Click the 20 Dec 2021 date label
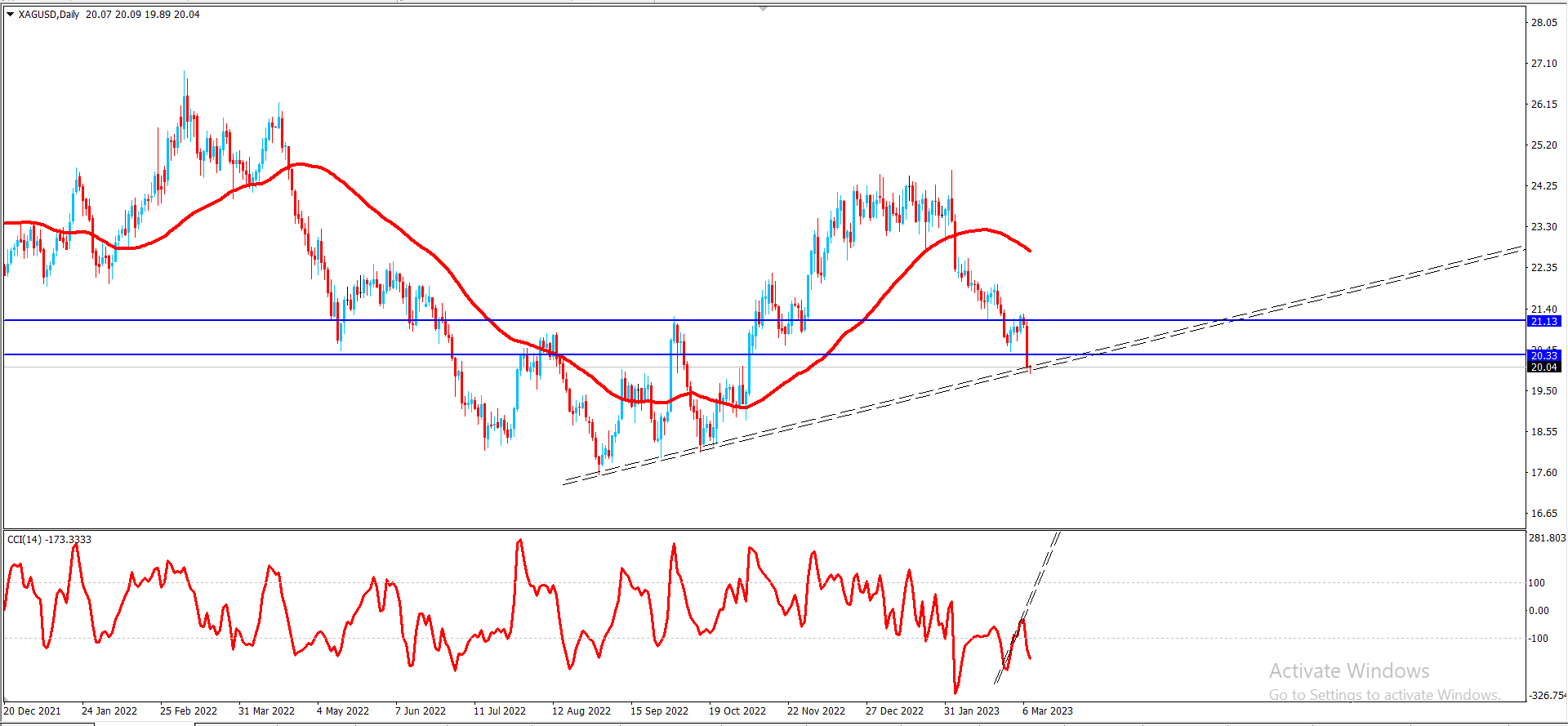This screenshot has width=1568, height=726. 33,710
